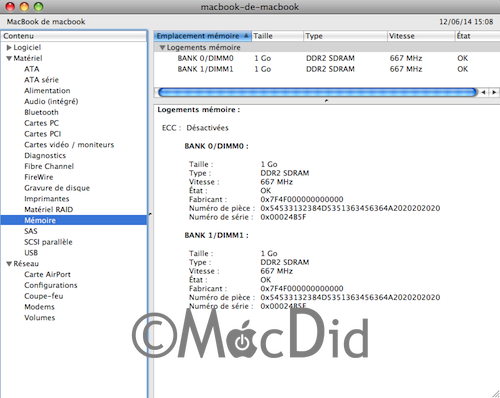Select the highlighted Mémoire entry
Viewport: 500px width, 398px height.
click(x=74, y=220)
